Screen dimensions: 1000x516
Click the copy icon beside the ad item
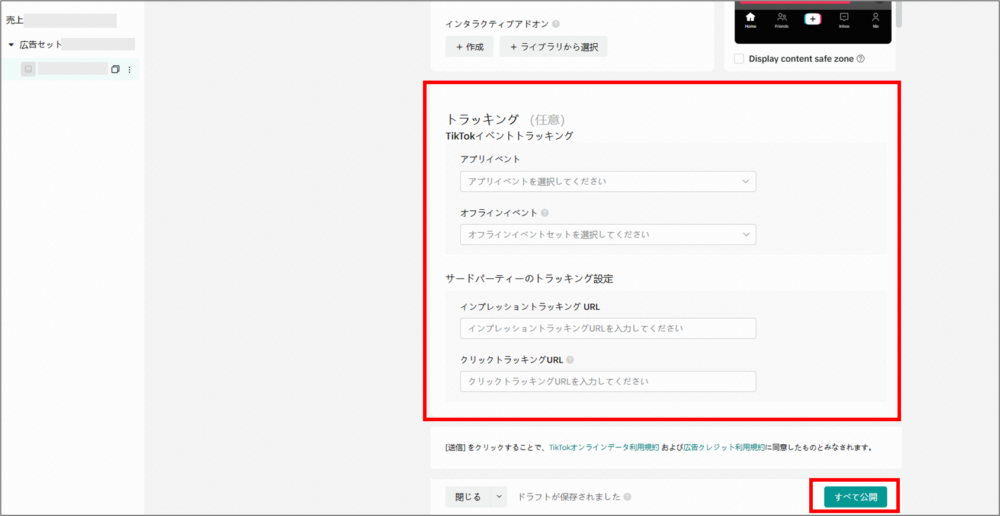[115, 69]
